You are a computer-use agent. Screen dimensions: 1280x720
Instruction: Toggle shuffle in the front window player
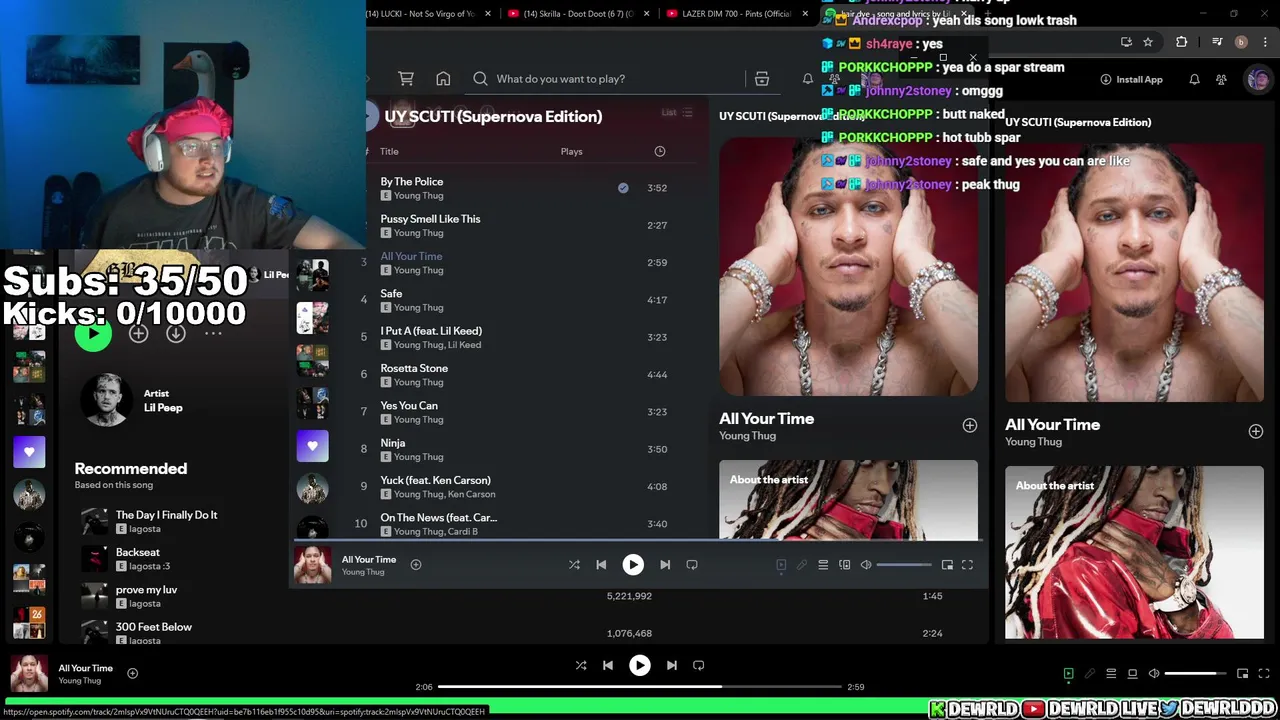(x=574, y=565)
